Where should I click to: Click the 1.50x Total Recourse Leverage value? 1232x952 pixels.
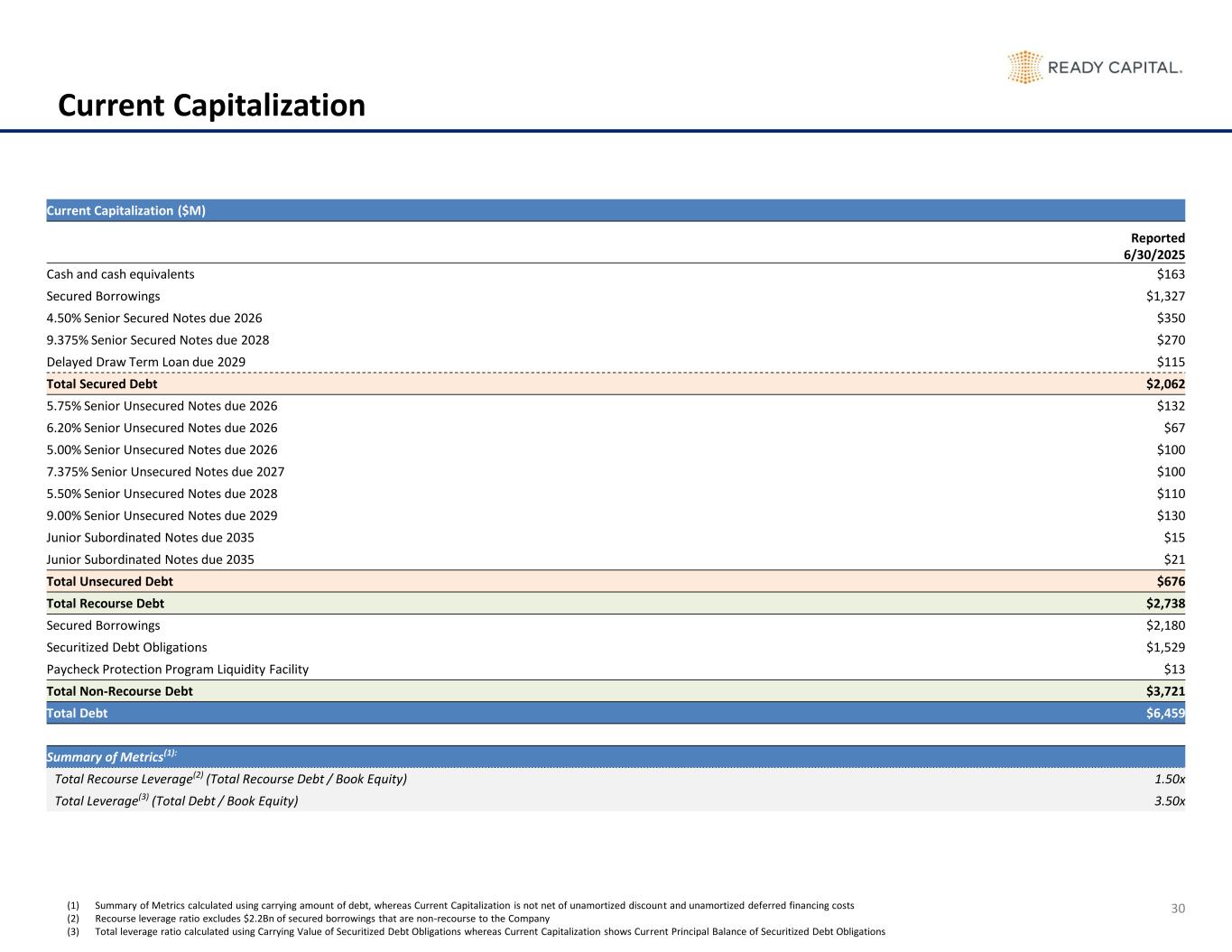[1169, 779]
